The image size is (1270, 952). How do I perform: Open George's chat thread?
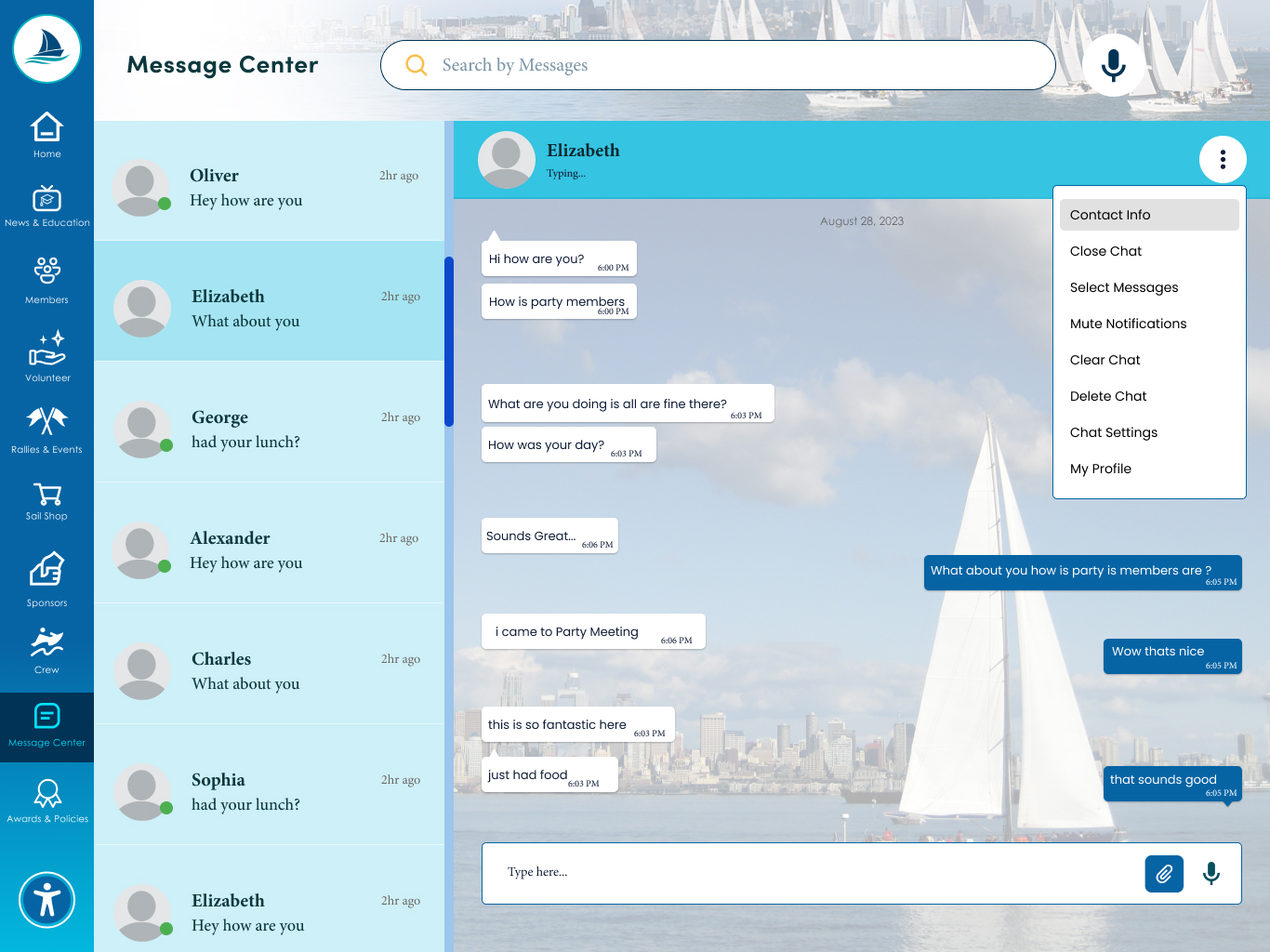click(x=269, y=430)
